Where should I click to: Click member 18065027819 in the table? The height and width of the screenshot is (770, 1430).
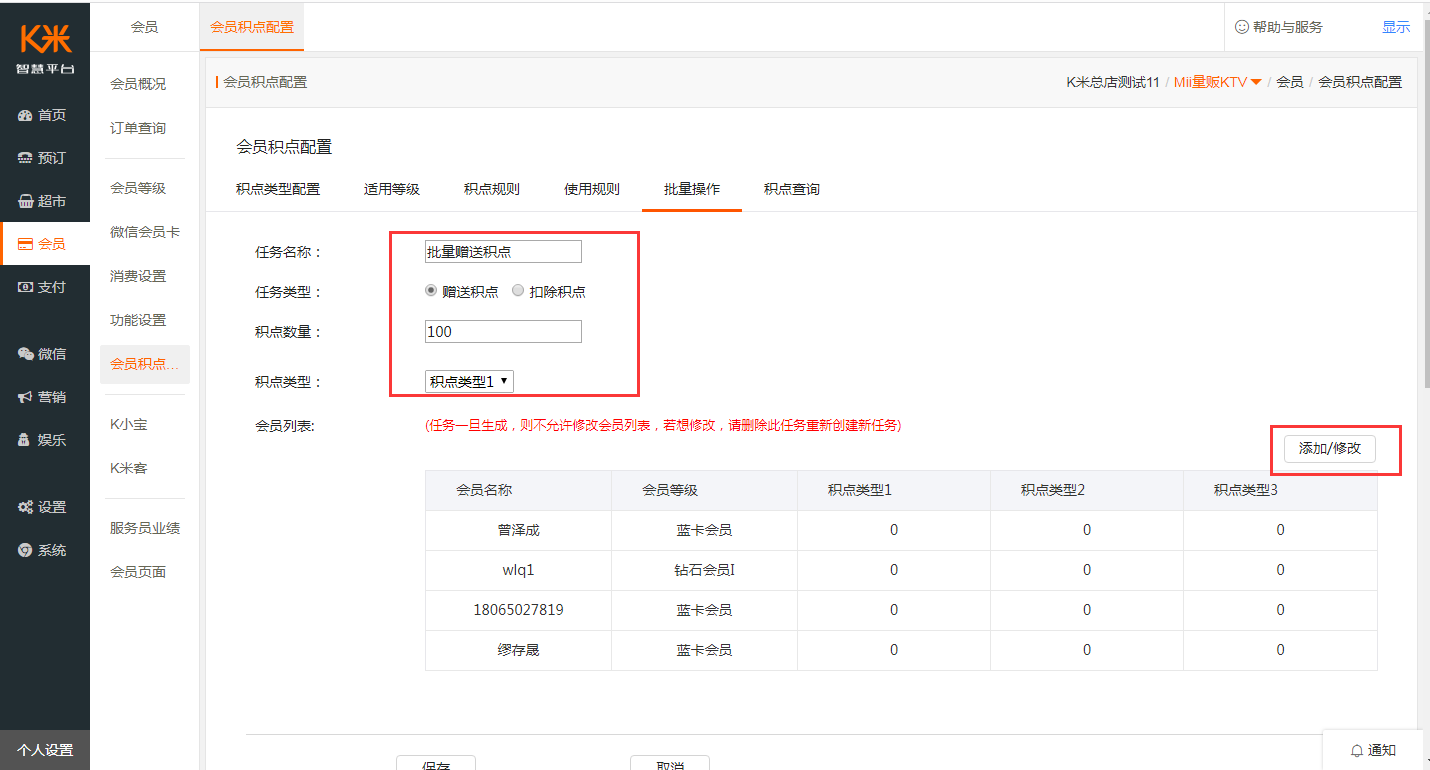coord(518,610)
